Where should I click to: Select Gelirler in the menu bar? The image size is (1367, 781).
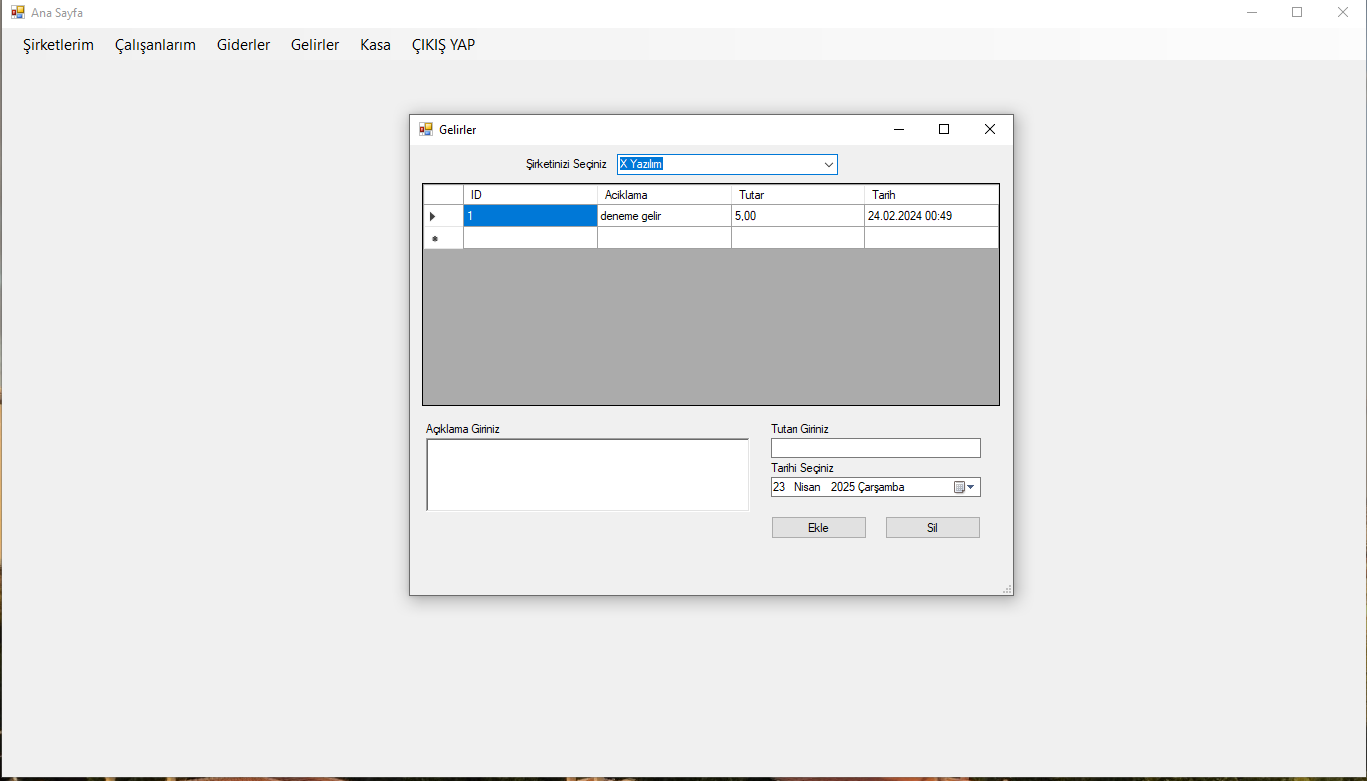(x=315, y=45)
